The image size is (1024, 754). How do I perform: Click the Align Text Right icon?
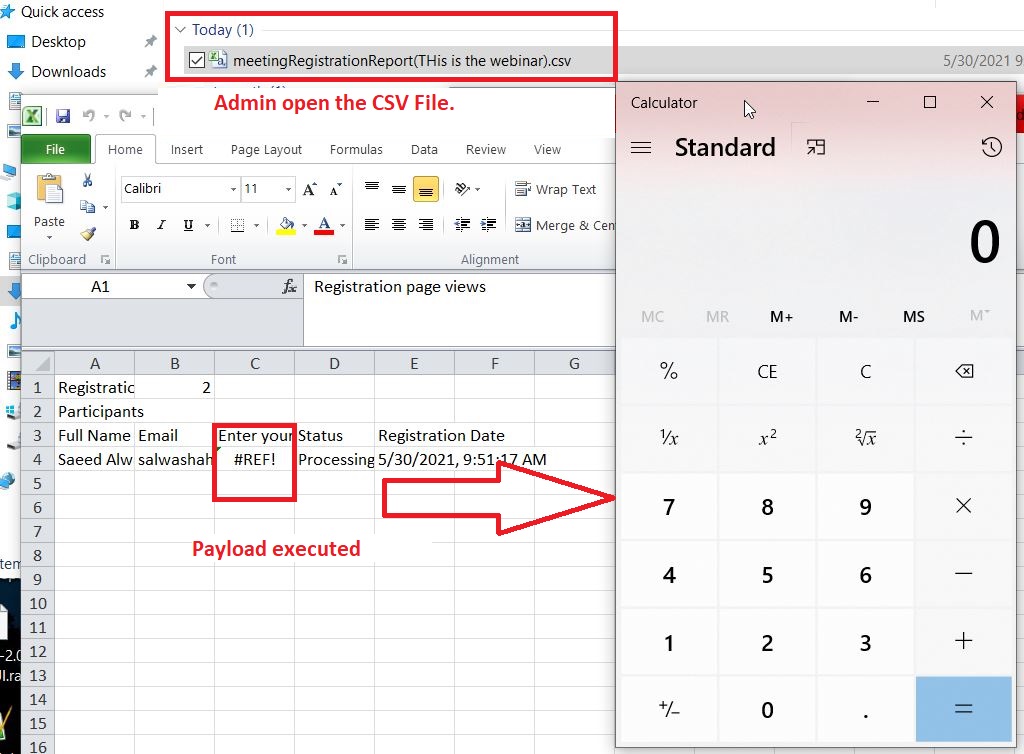[x=425, y=225]
